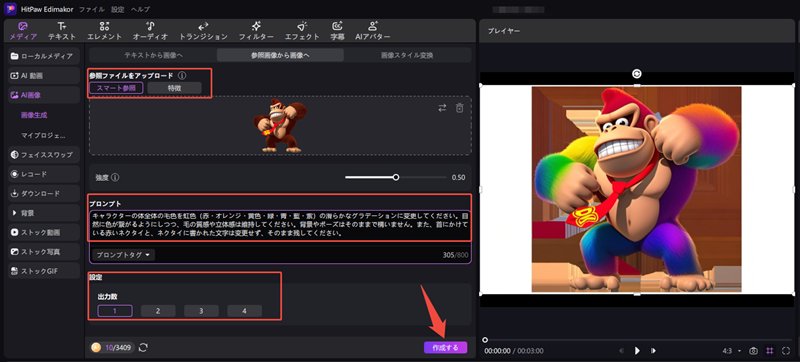
Task: Open the メディア toolbar tab
Action: pos(23,31)
